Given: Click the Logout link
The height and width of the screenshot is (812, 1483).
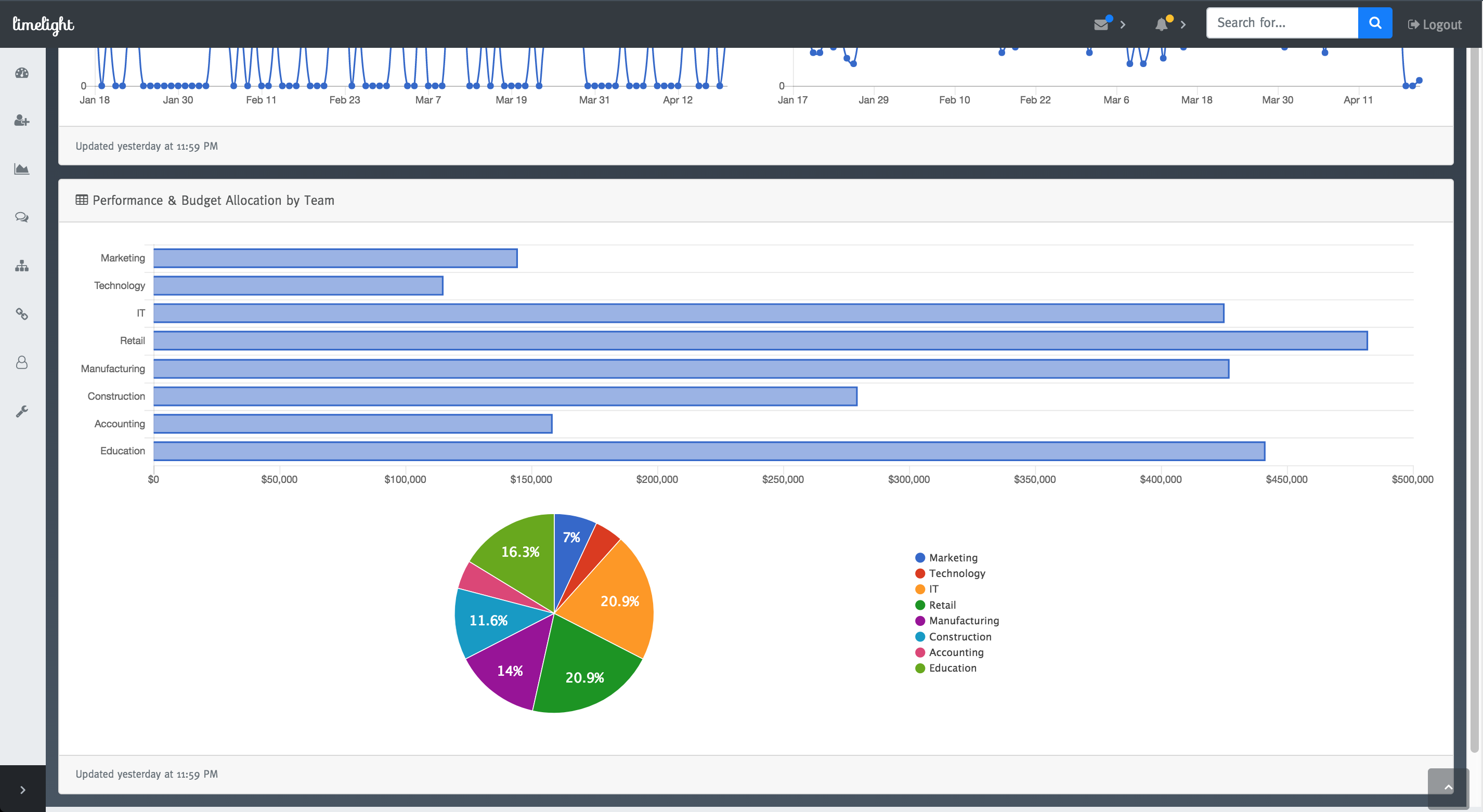Looking at the screenshot, I should point(1435,24).
